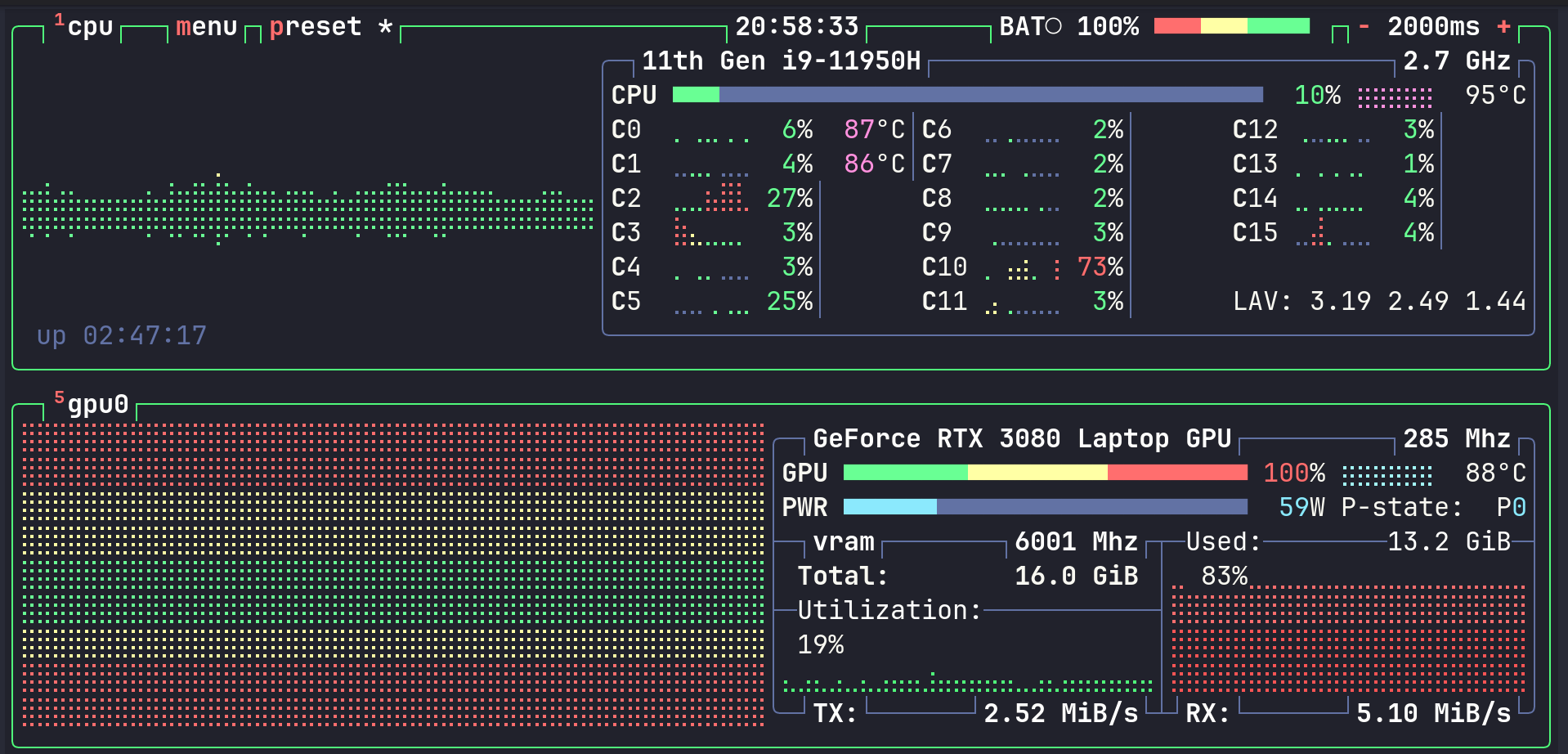This screenshot has height=754, width=1568.
Task: Click the 86°C core temperature
Action: tap(875, 164)
